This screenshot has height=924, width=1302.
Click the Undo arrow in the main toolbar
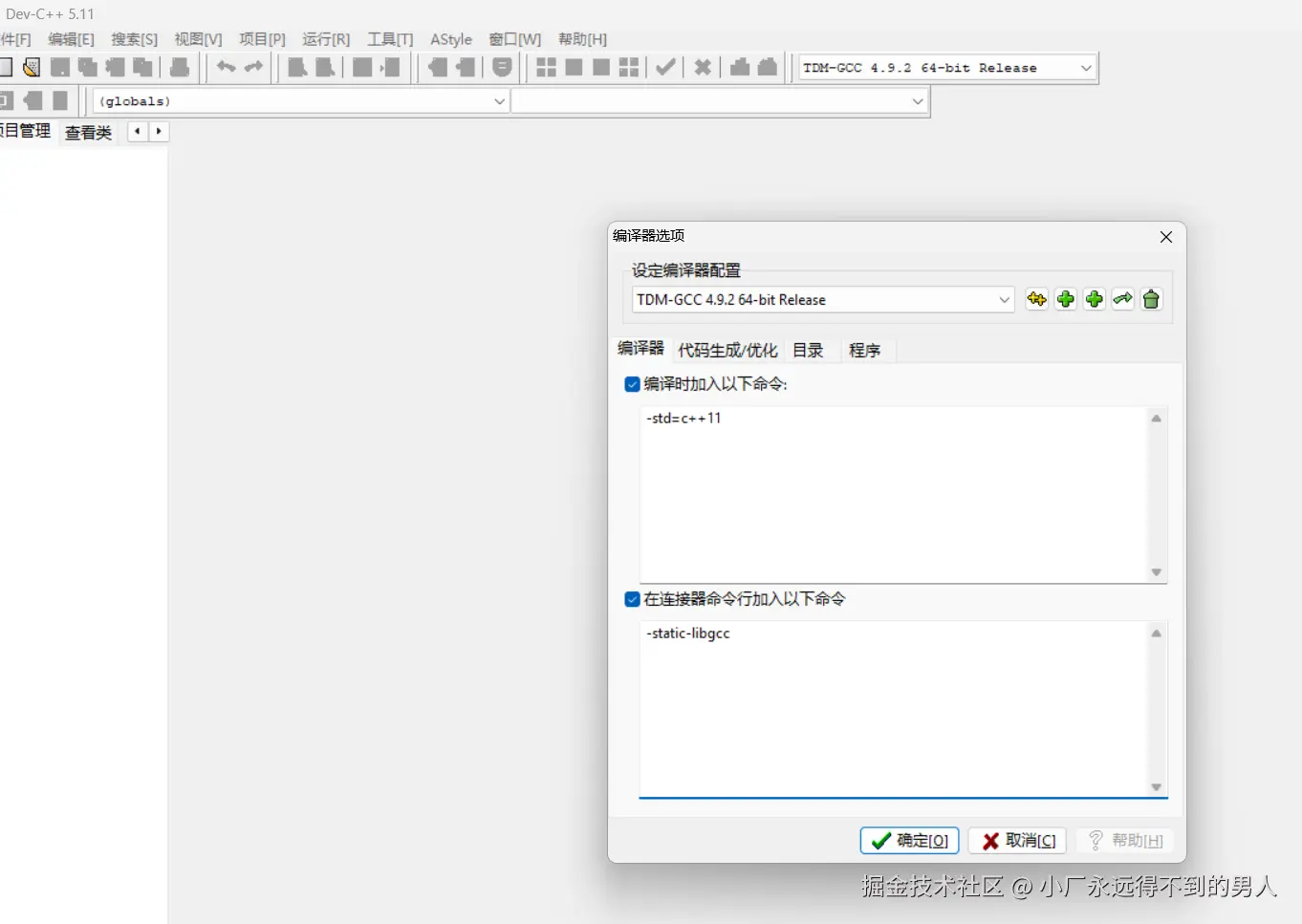point(226,67)
